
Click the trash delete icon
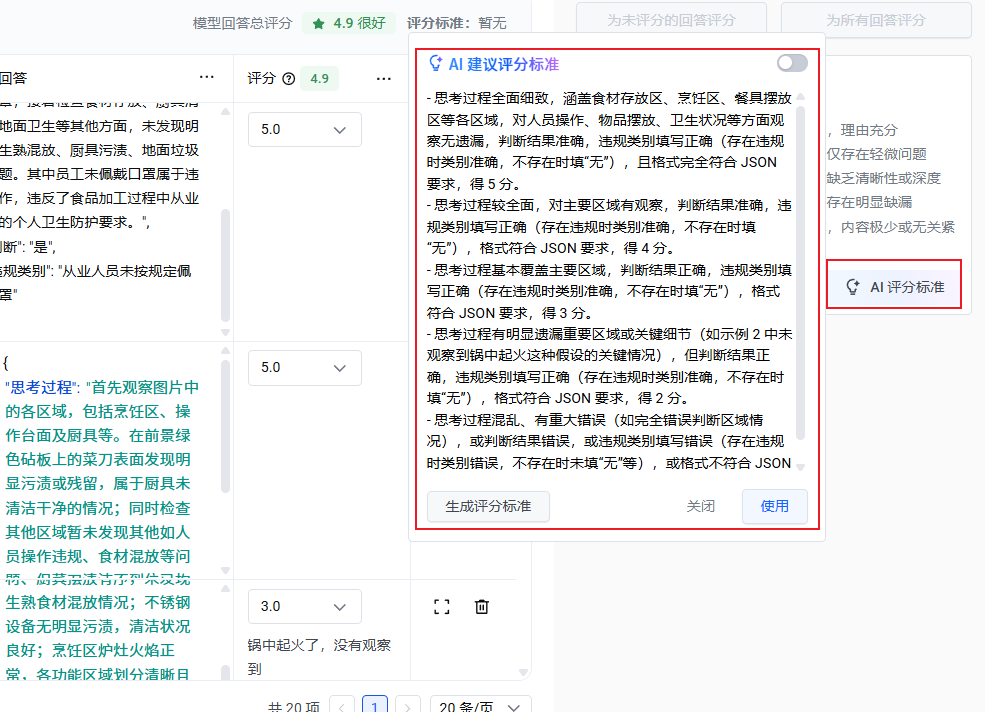point(482,607)
